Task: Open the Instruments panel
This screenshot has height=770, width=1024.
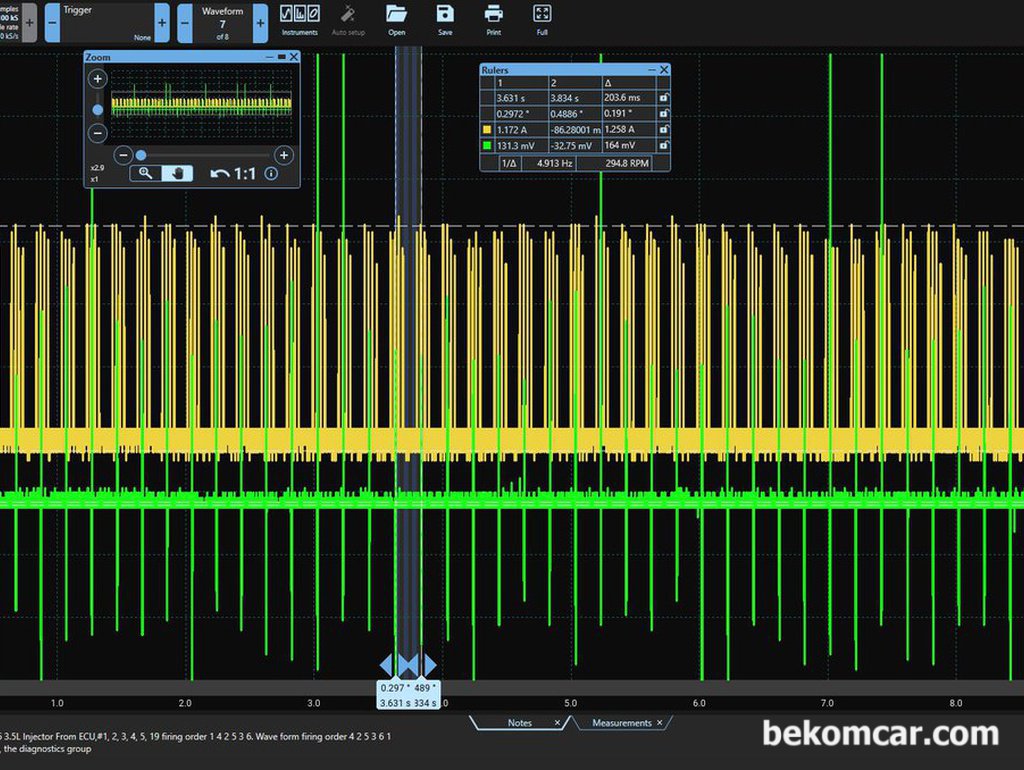Action: pos(300,20)
